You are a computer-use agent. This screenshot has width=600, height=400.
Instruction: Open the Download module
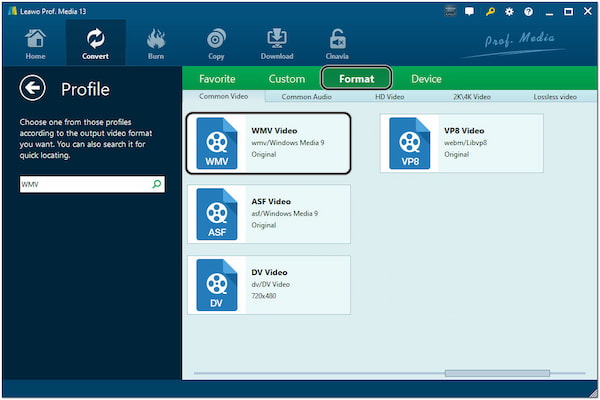(277, 43)
